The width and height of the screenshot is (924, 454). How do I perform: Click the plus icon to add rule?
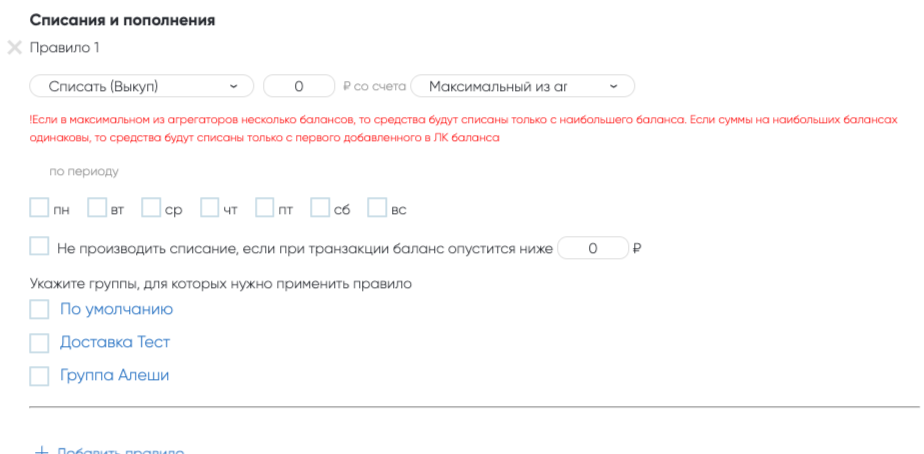click(41, 450)
